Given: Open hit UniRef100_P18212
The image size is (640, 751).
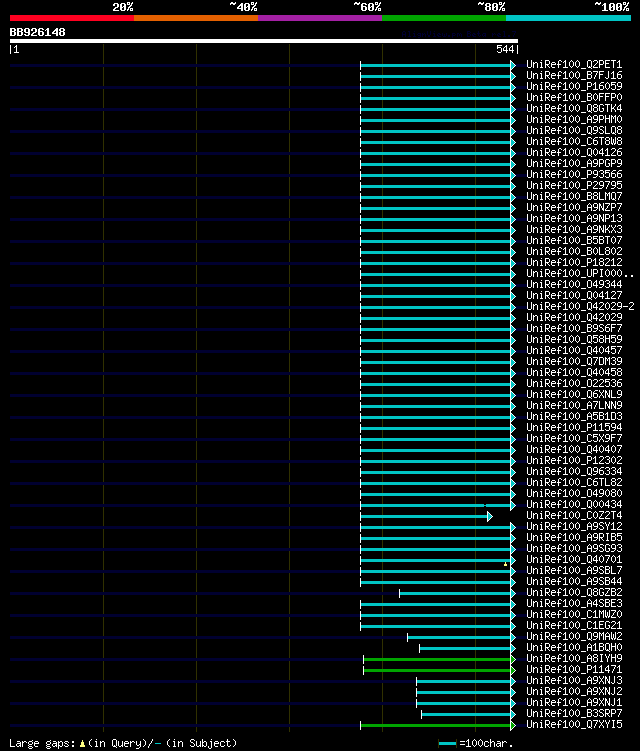Looking at the screenshot, I should [x=574, y=262].
